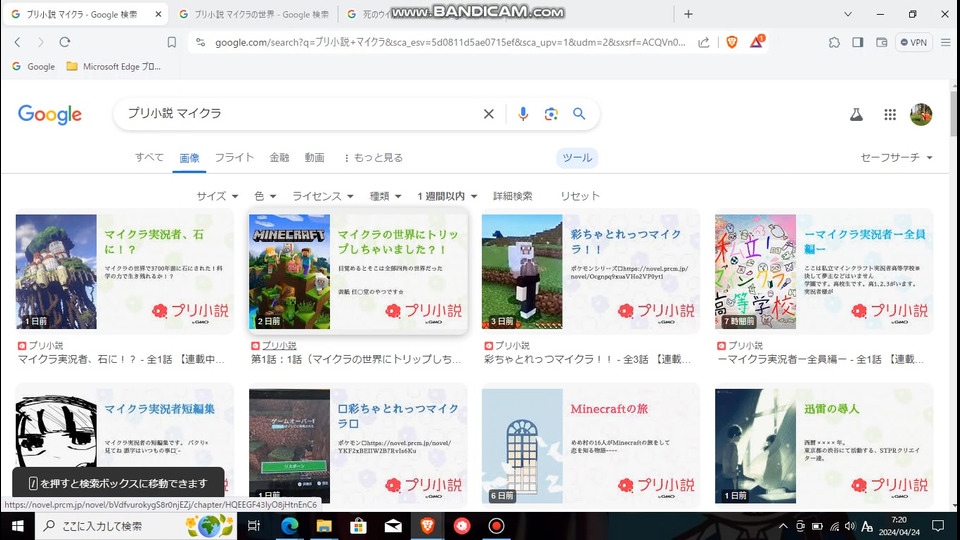Start voice search with the microphone

pyautogui.click(x=523, y=114)
